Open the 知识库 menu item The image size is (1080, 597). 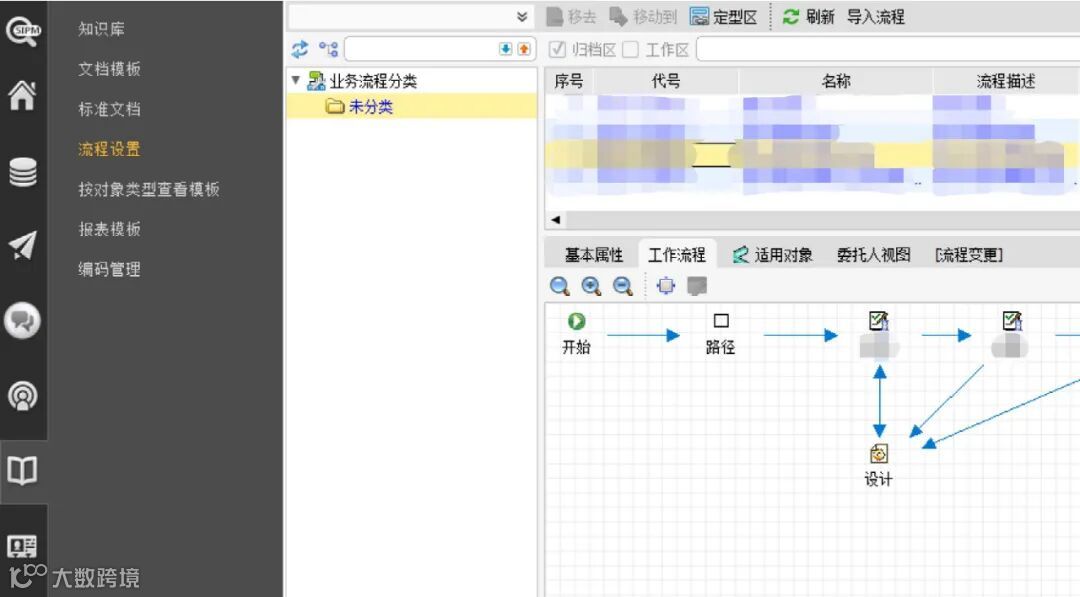101,29
